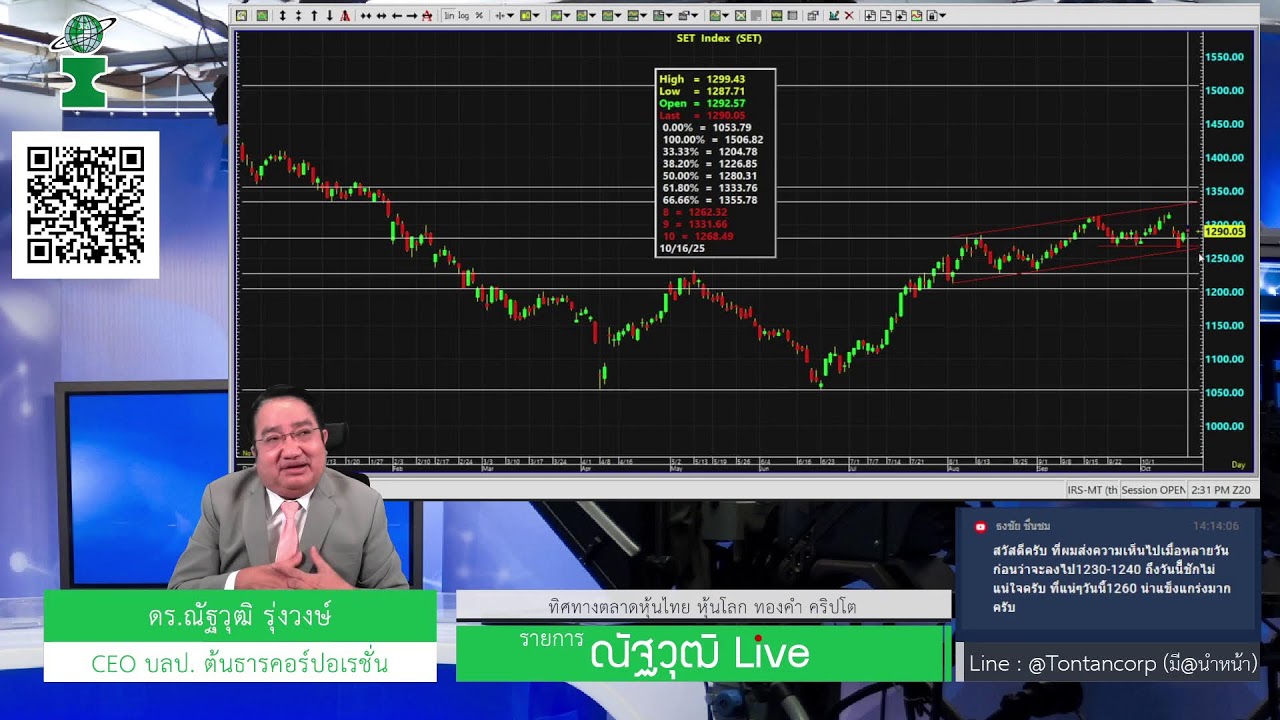Click the add page plus icon
The width and height of the screenshot is (1280, 720).
pyautogui.click(x=870, y=16)
